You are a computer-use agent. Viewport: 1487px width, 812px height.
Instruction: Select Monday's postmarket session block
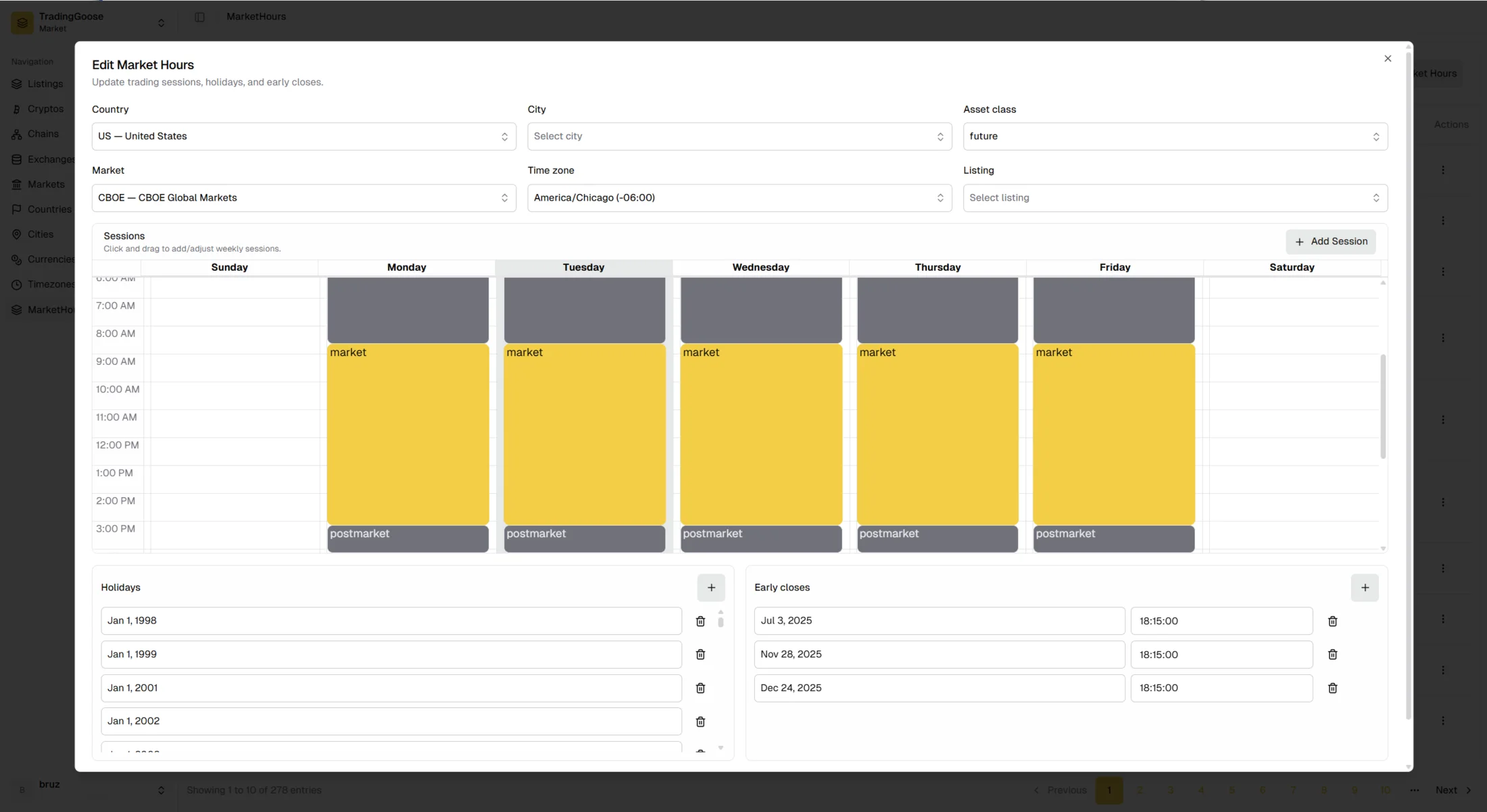(408, 539)
